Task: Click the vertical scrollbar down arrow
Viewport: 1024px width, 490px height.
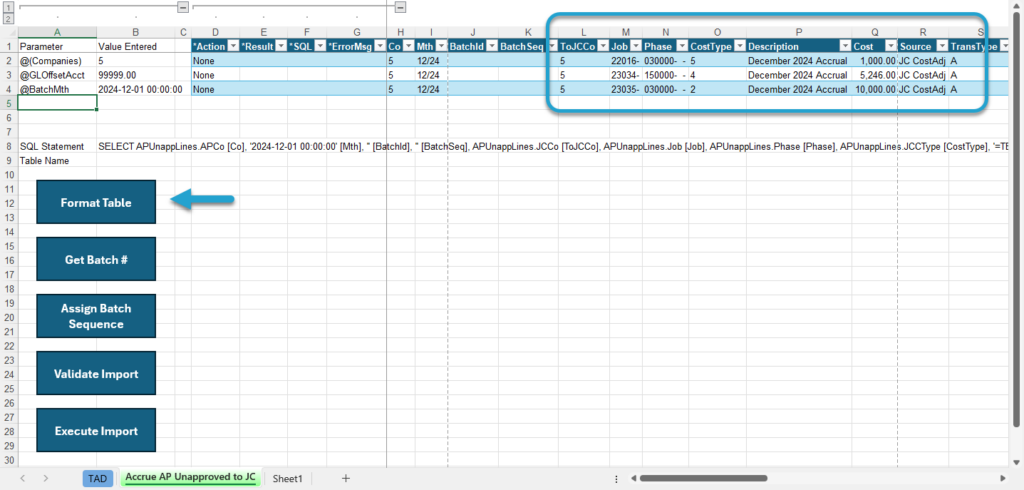Action: [1016, 461]
